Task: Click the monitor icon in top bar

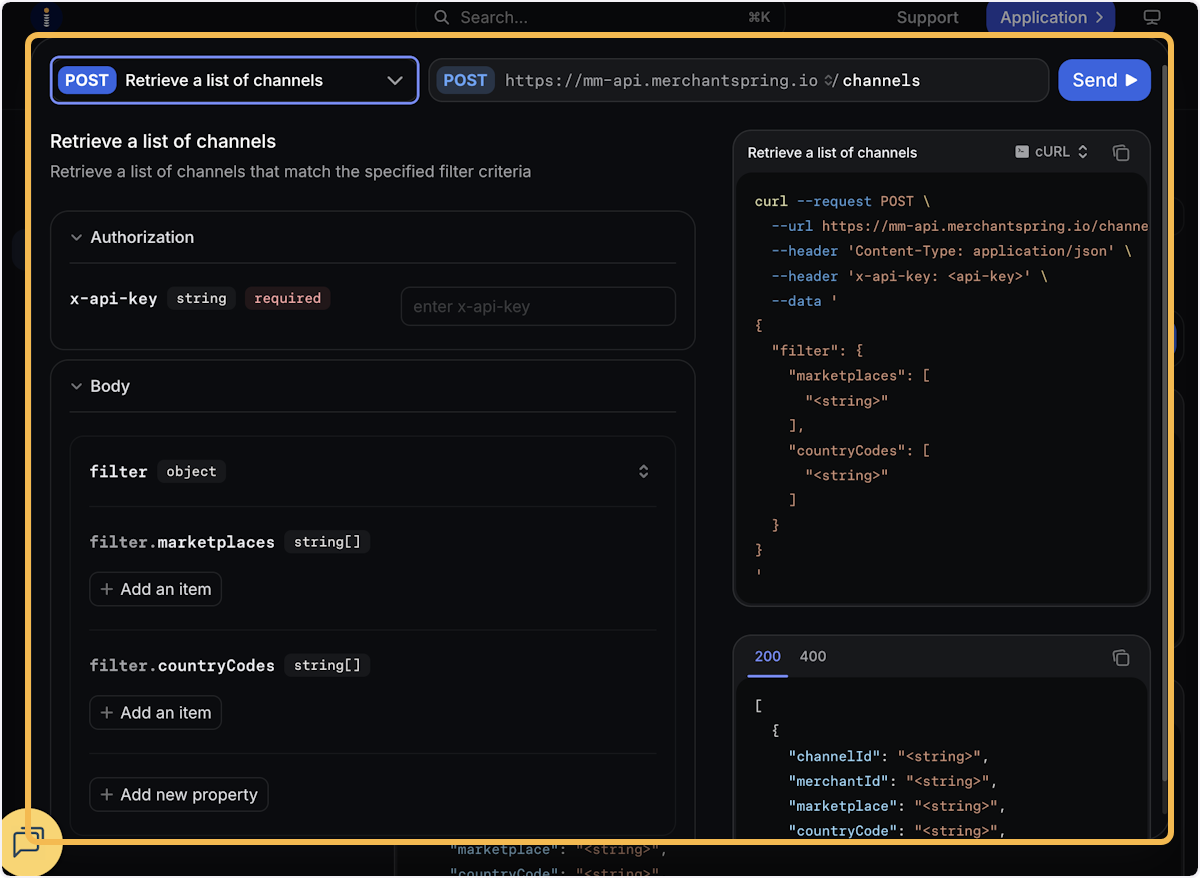Action: point(1152,17)
